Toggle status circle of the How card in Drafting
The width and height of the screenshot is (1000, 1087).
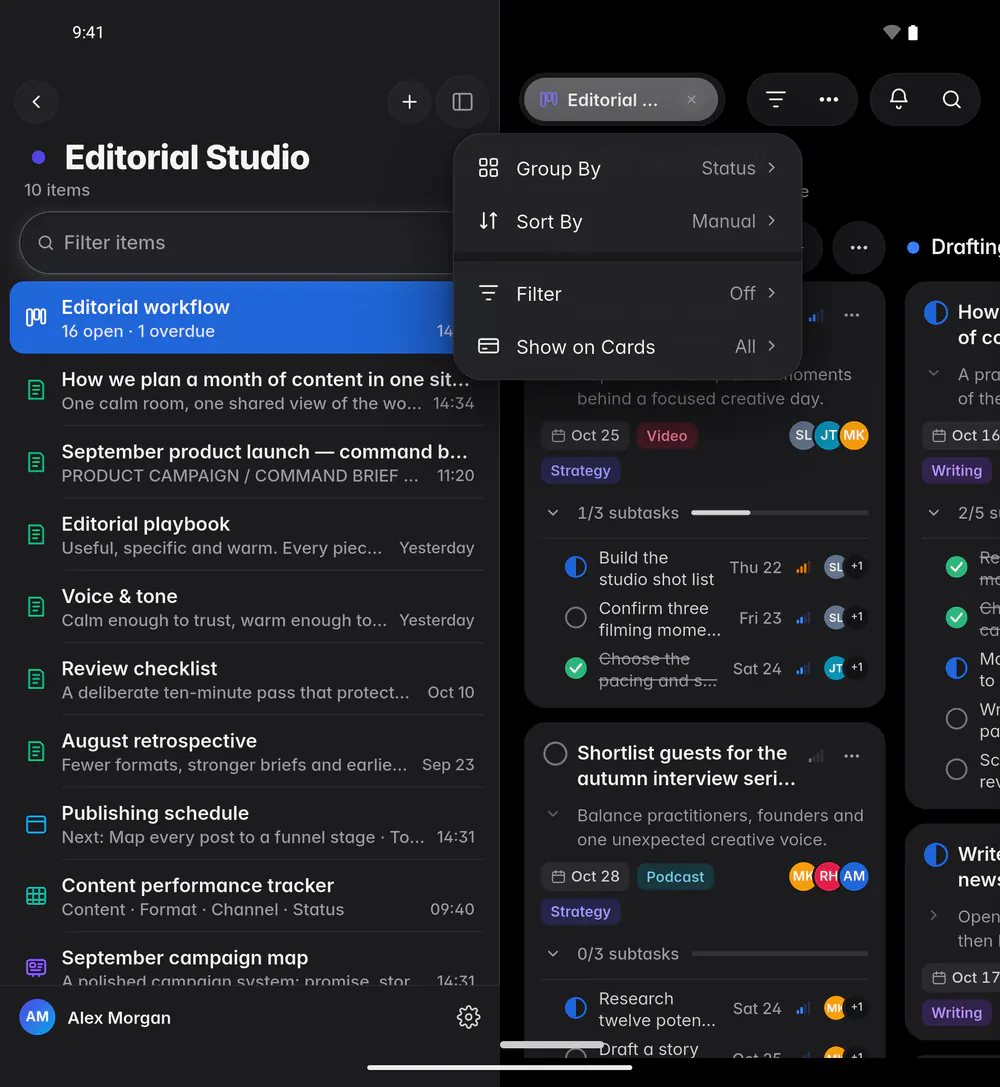(936, 313)
